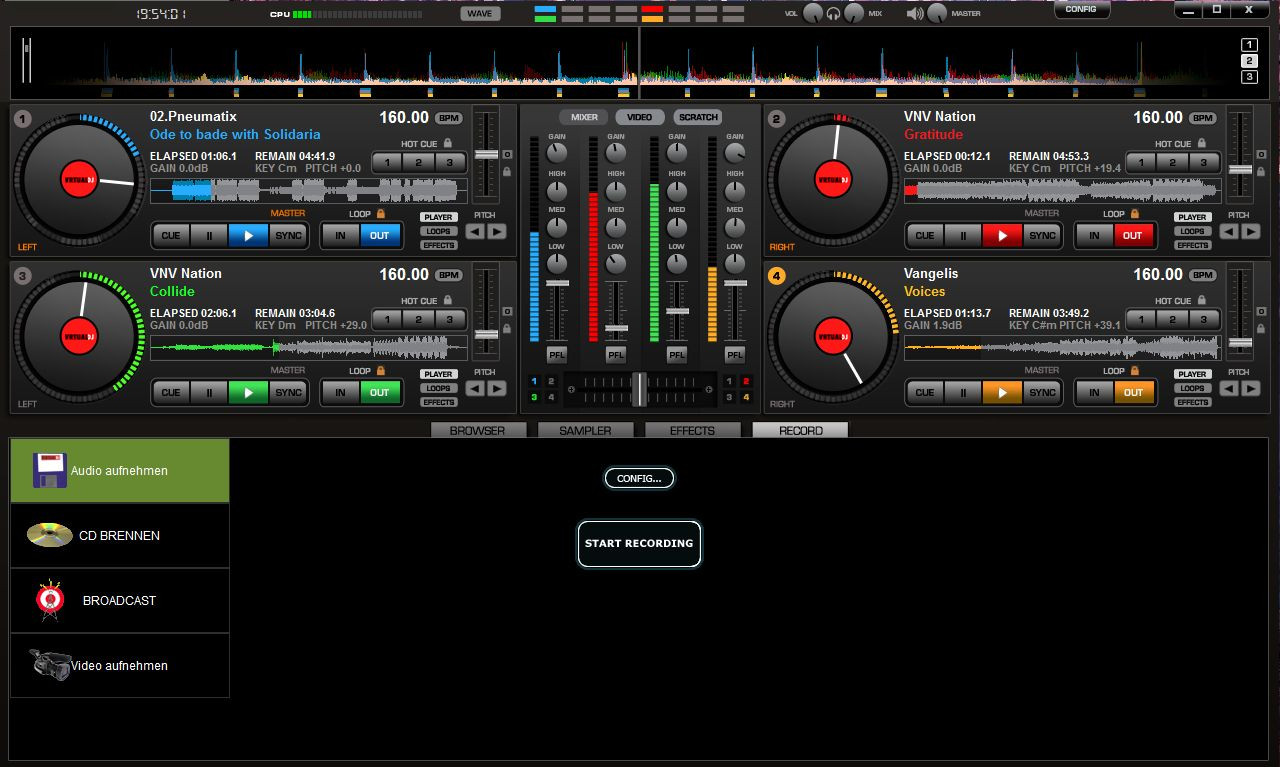Click the BROADCAST radio tower icon
The width and height of the screenshot is (1280, 767).
(49, 599)
